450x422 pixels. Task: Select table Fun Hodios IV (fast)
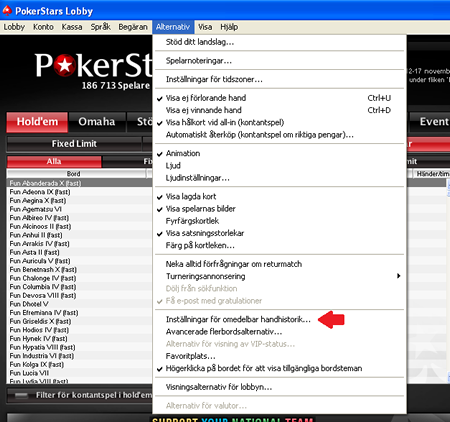coord(79,330)
